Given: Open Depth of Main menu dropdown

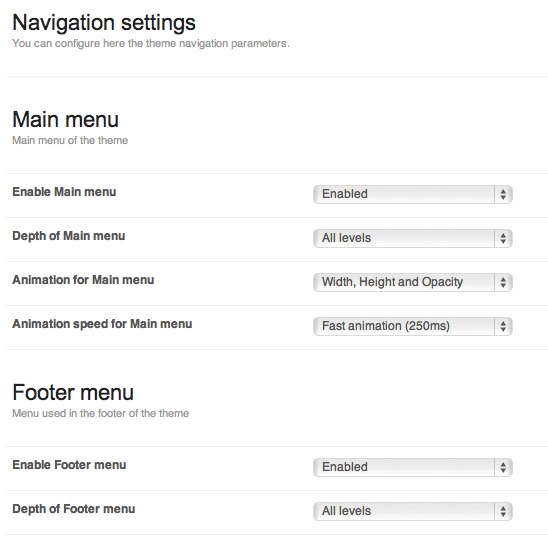Looking at the screenshot, I should coord(413,238).
